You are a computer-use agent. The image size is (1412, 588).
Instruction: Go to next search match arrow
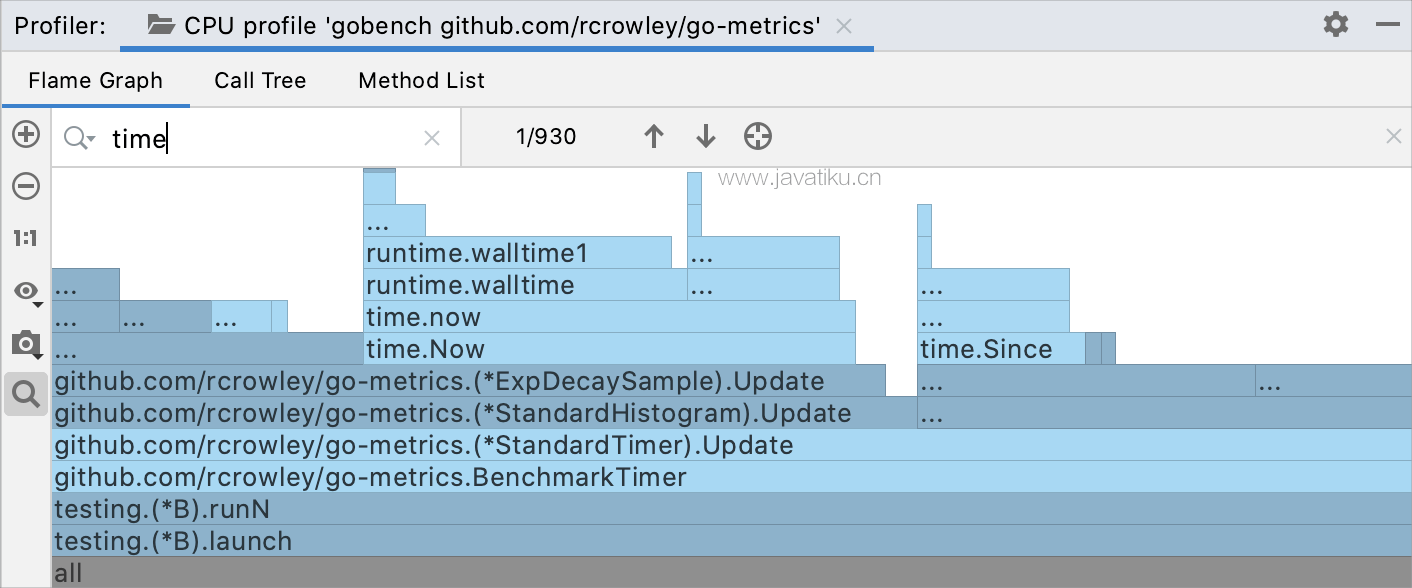pyautogui.click(x=706, y=137)
